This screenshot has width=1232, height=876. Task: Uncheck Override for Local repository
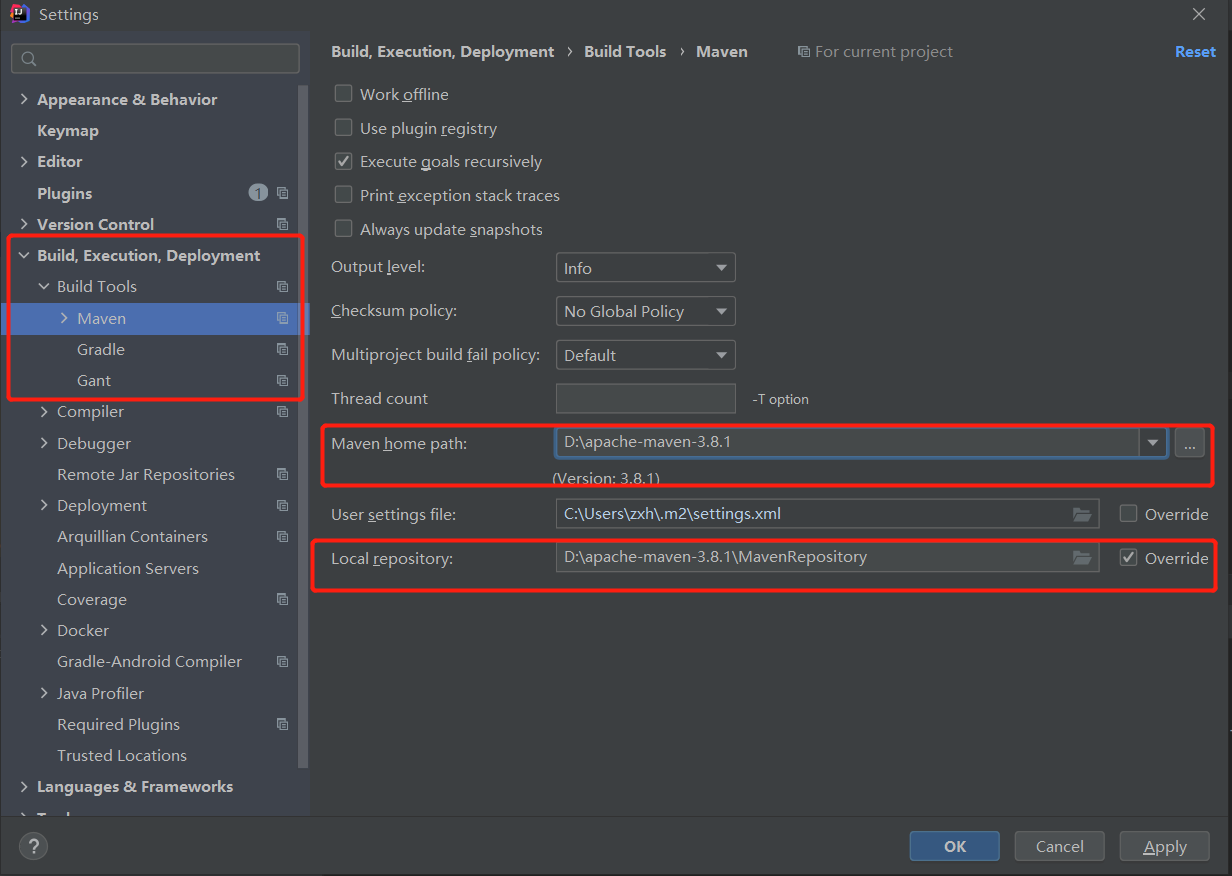[1129, 558]
